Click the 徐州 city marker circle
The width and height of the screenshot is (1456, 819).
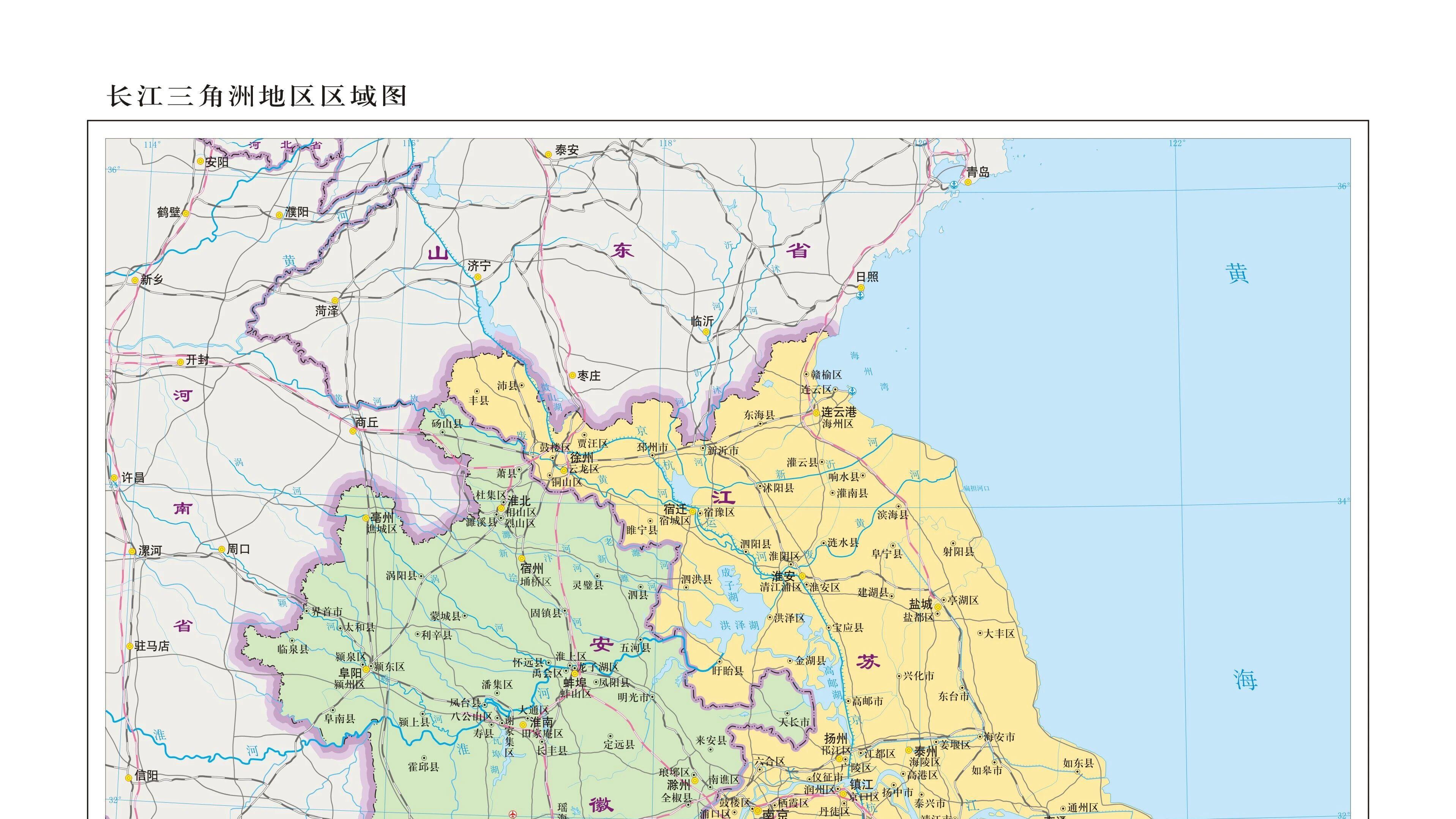tap(563, 470)
